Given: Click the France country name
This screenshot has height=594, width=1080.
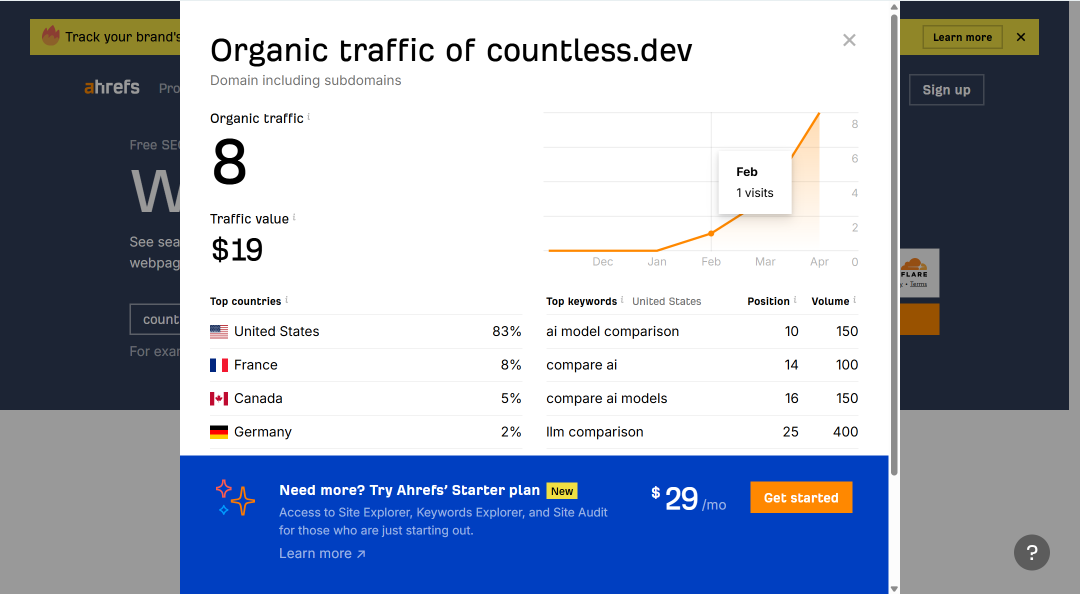Looking at the screenshot, I should tap(256, 365).
